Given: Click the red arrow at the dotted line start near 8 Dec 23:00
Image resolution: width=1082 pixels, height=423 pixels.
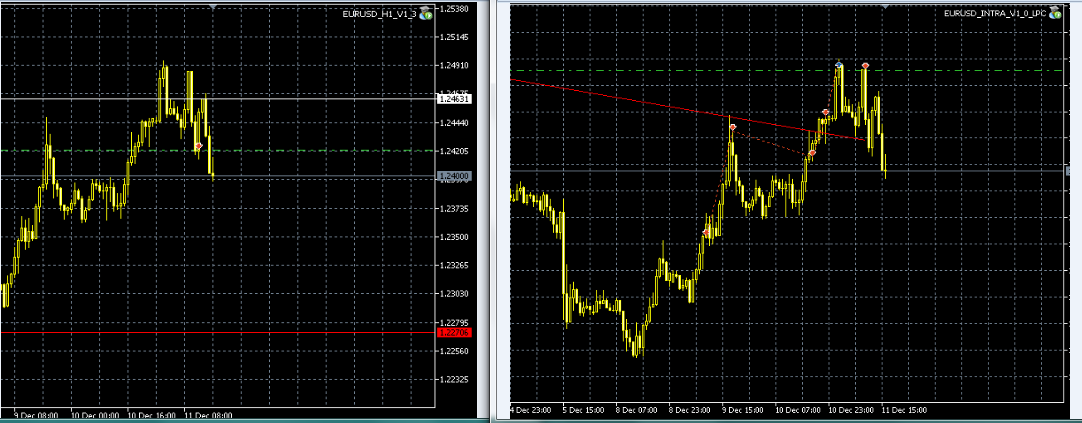Looking at the screenshot, I should [x=707, y=234].
